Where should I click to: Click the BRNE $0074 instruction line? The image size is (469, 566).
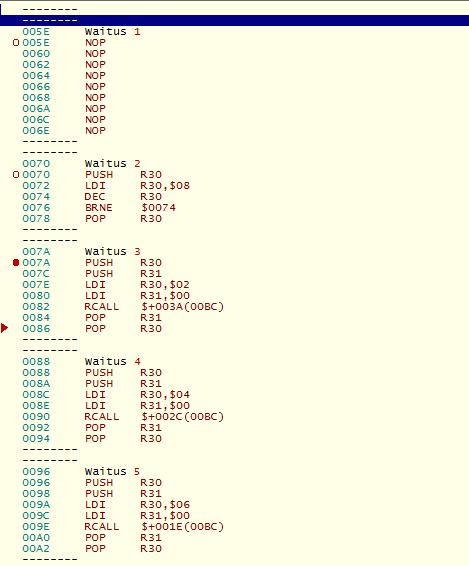234,208
